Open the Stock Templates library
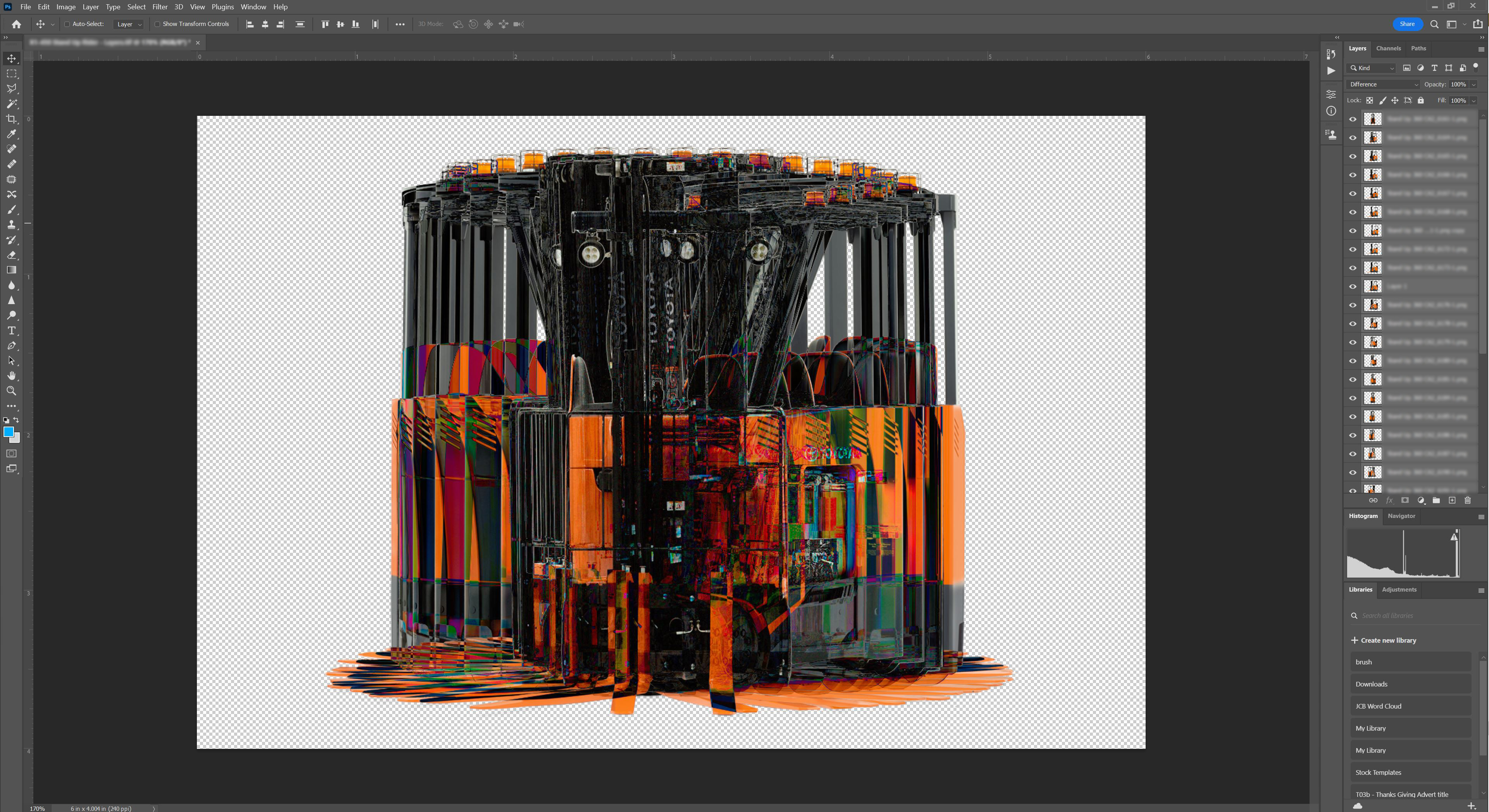The image size is (1489, 812). click(x=1410, y=773)
